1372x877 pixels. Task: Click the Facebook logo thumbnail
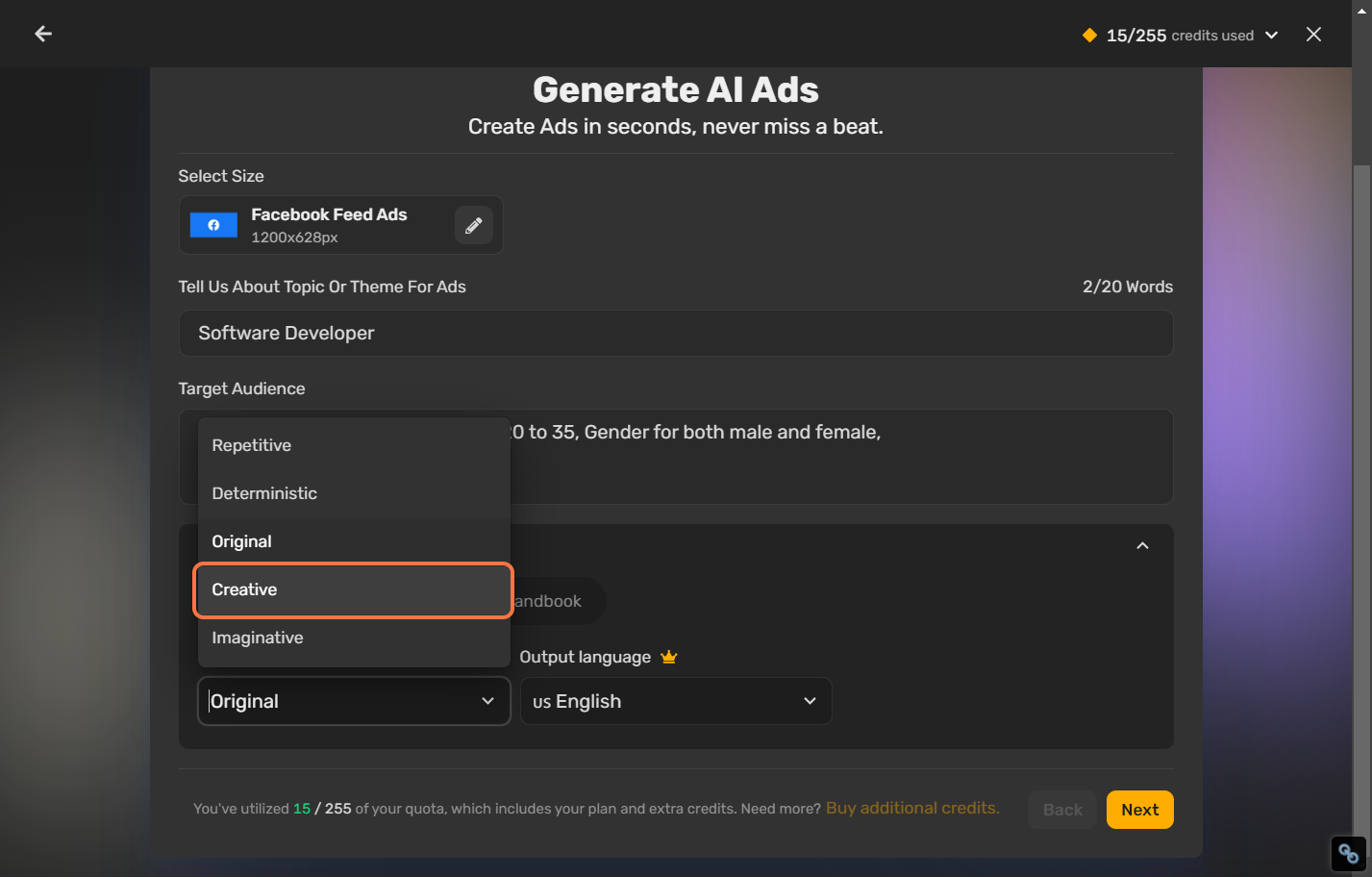[x=213, y=225]
